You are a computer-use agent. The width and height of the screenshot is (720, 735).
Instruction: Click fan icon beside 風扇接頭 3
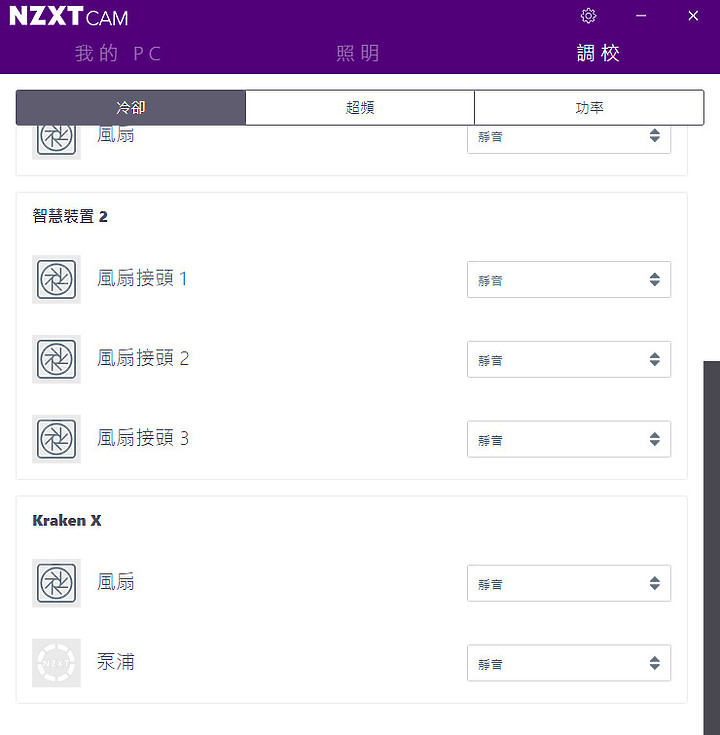56,439
